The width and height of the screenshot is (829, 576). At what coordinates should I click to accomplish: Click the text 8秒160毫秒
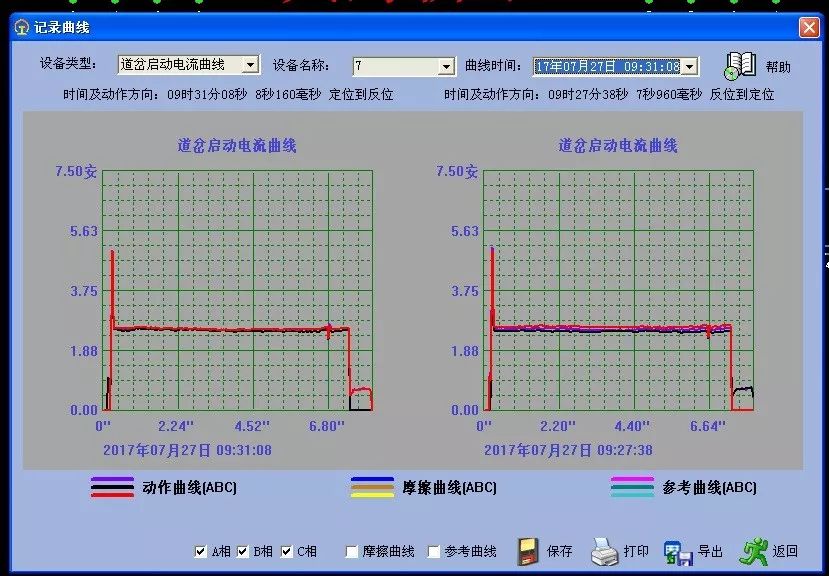pos(288,95)
